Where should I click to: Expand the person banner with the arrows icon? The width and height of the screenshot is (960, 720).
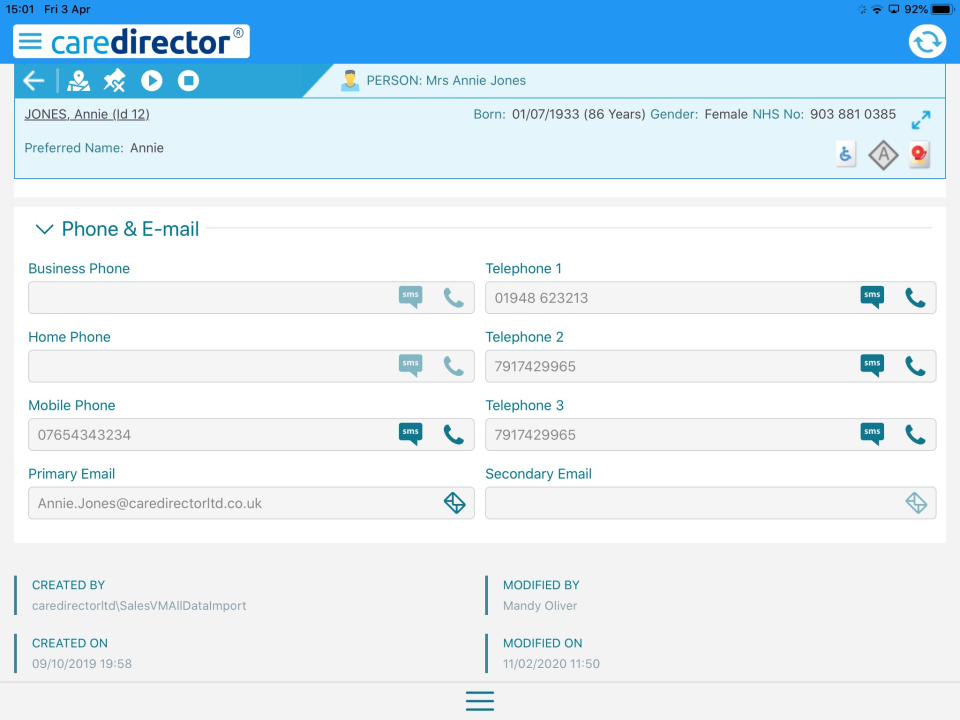point(921,119)
